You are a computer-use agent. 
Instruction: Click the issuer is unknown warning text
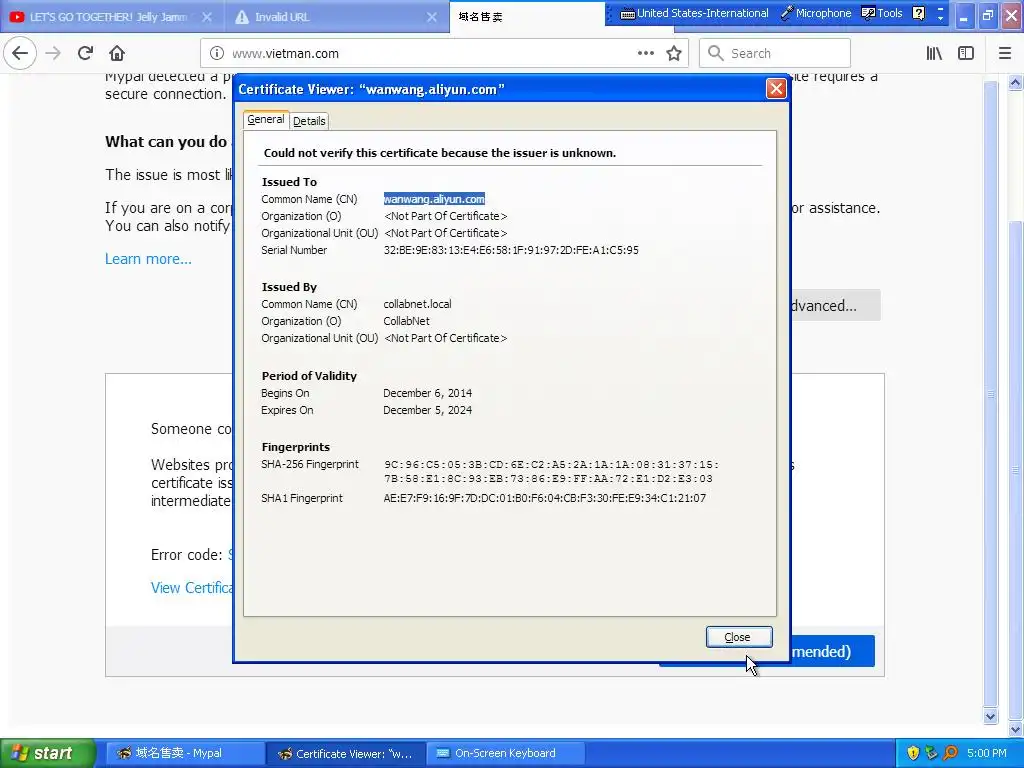pyautogui.click(x=440, y=153)
